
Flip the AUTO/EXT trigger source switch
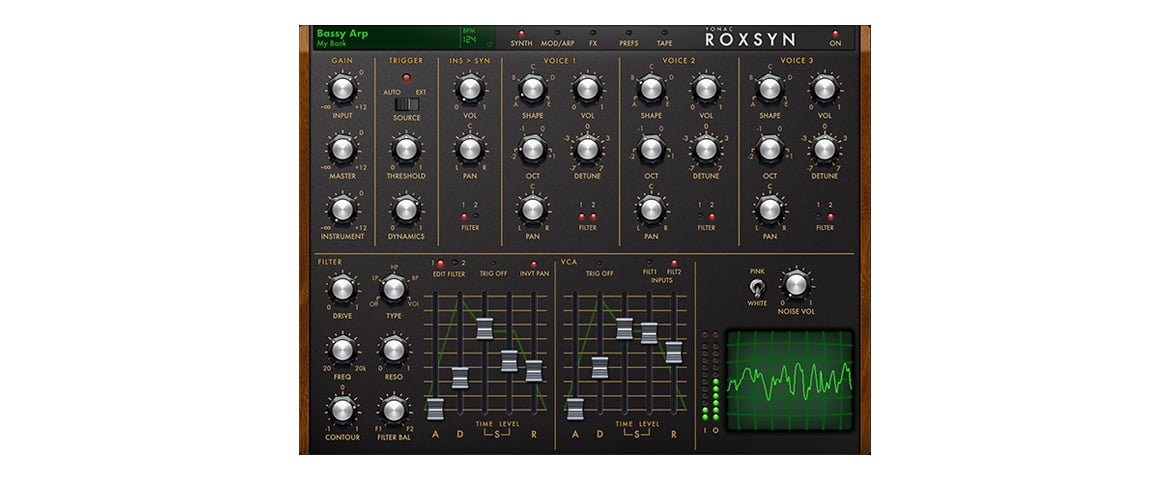[406, 104]
